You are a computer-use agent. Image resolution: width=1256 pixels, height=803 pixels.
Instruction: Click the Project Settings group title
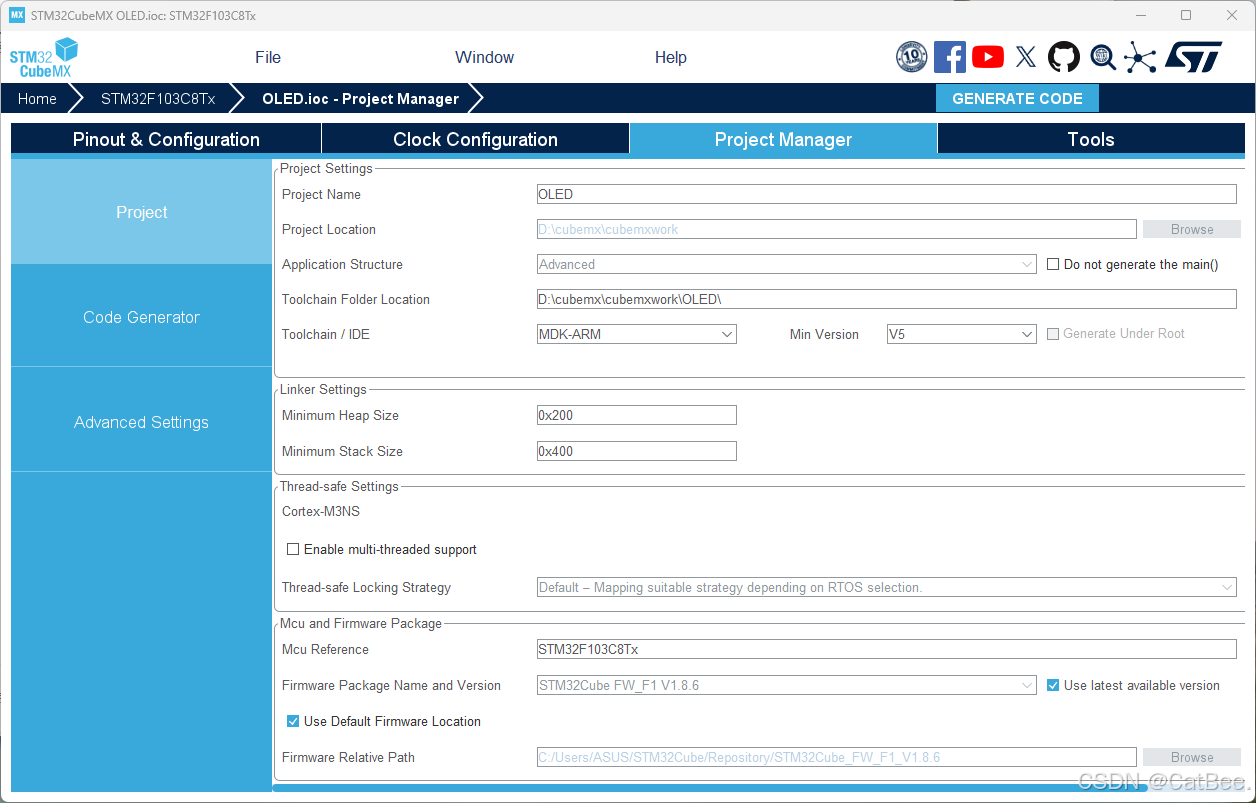[326, 168]
